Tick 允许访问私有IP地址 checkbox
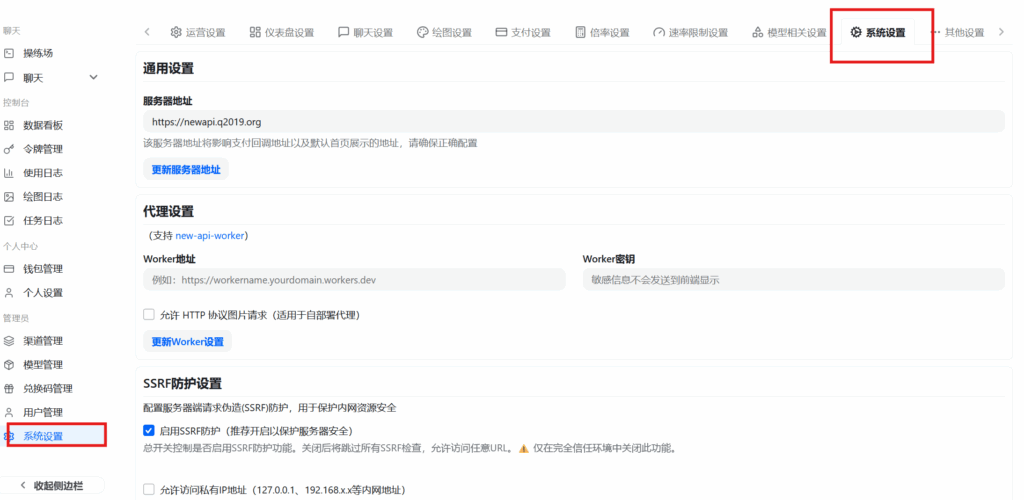Screen dimensions: 1024x500 pyautogui.click(x=149, y=490)
